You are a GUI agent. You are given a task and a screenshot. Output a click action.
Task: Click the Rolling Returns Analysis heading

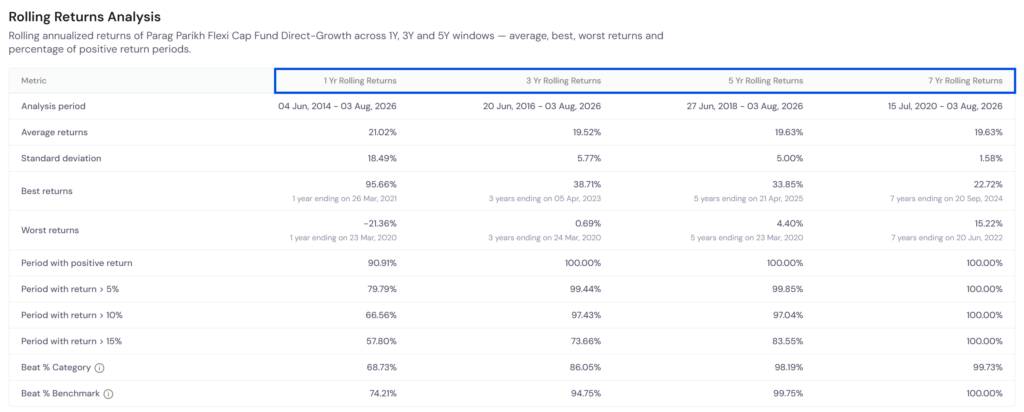(x=85, y=16)
